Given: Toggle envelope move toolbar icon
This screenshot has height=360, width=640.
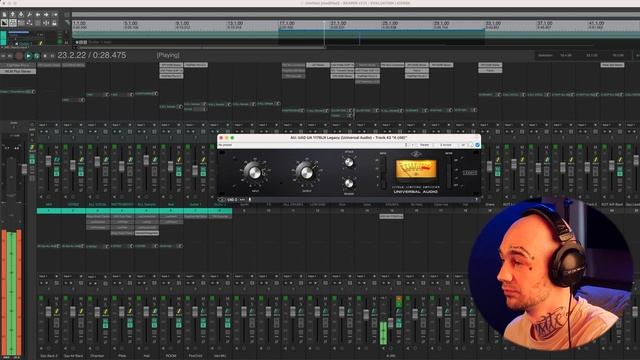Looking at the screenshot, I should coord(29,23).
